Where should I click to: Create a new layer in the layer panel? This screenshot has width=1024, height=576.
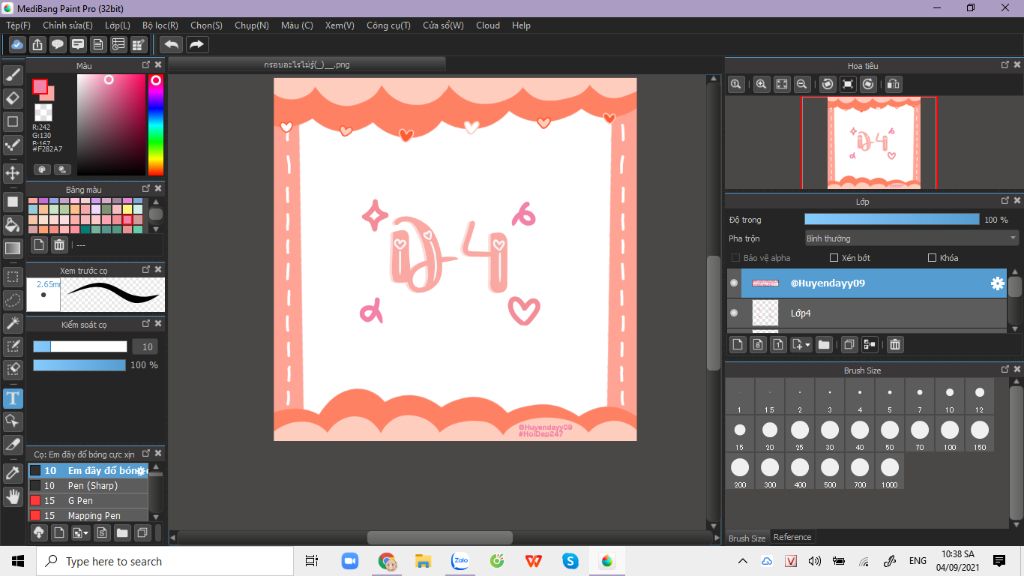tap(737, 345)
